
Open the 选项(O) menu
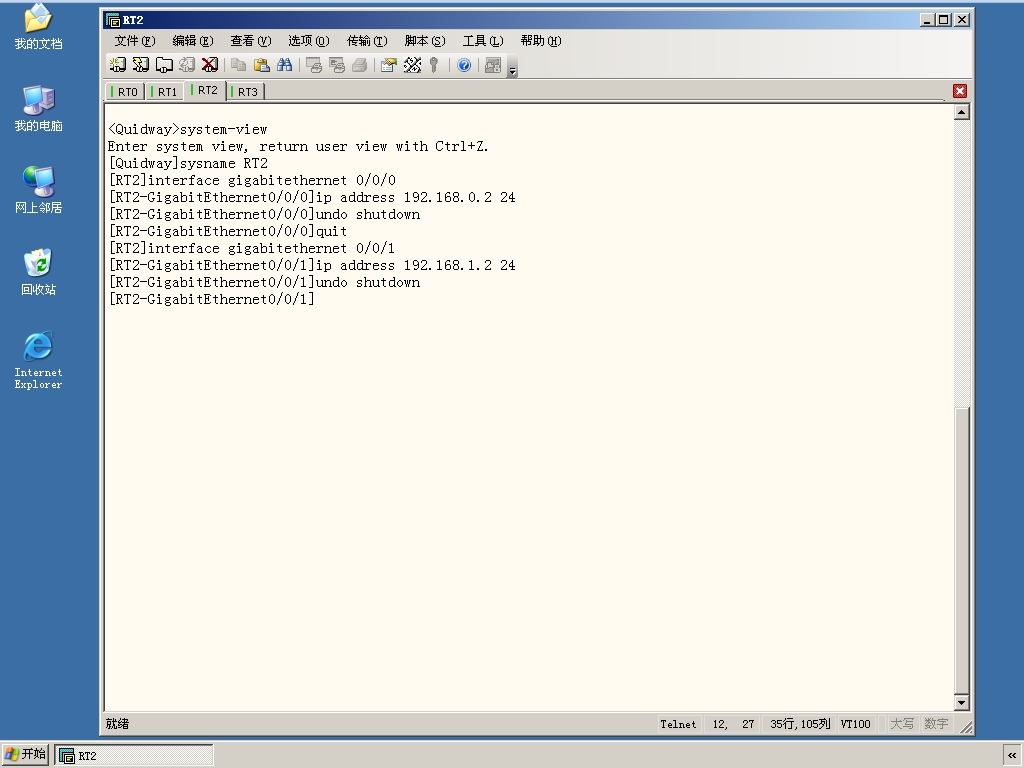(x=309, y=40)
